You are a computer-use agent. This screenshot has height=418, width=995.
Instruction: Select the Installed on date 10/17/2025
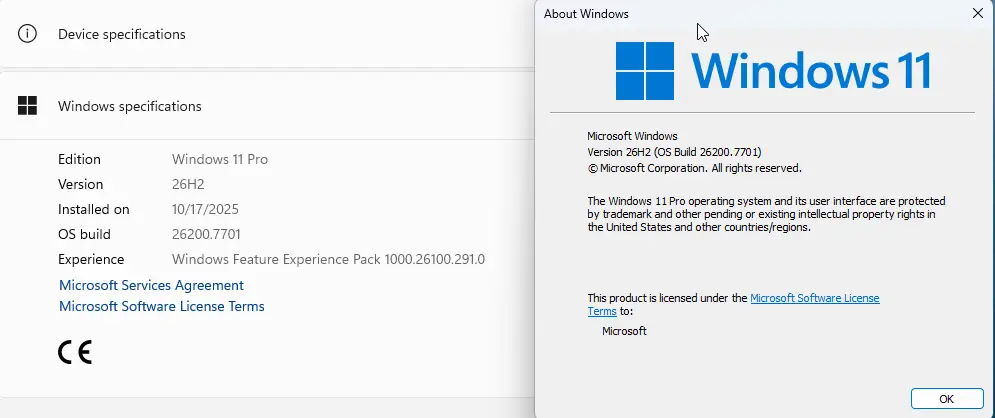click(205, 209)
